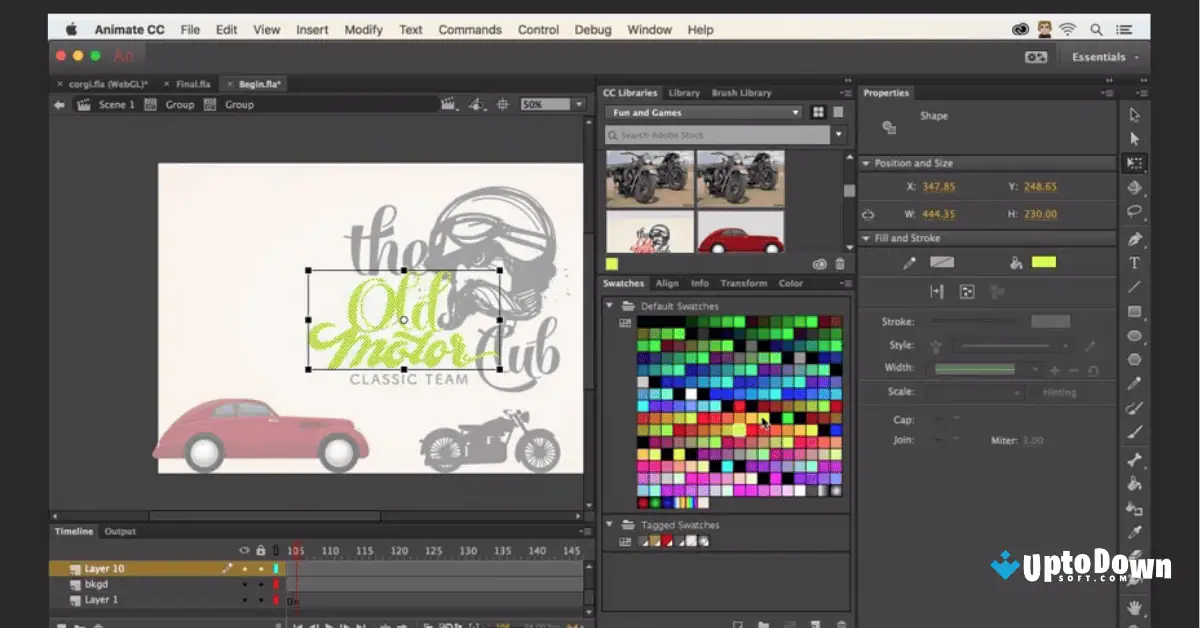Toggle outline mode for Layer 10
The width and height of the screenshot is (1200, 628).
click(276, 567)
